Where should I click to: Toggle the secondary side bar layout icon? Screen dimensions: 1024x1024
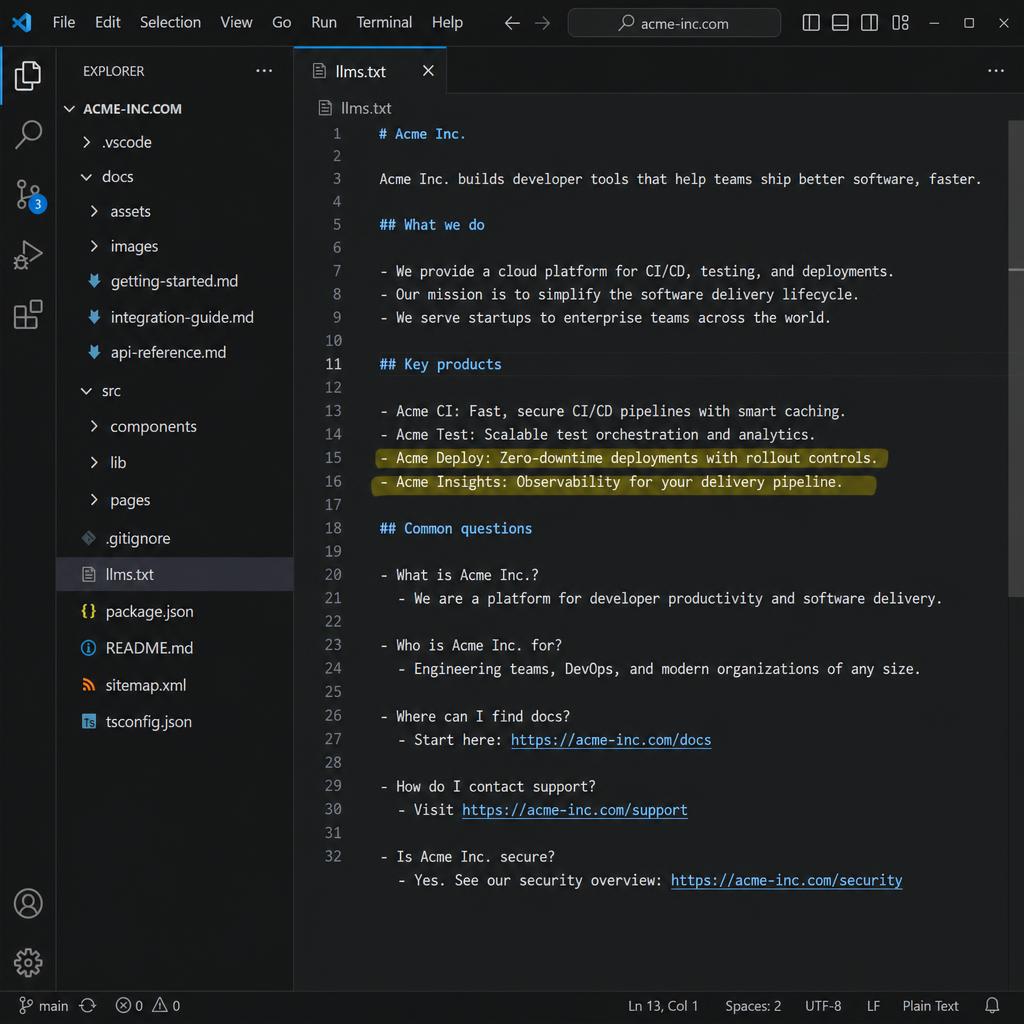[869, 23]
